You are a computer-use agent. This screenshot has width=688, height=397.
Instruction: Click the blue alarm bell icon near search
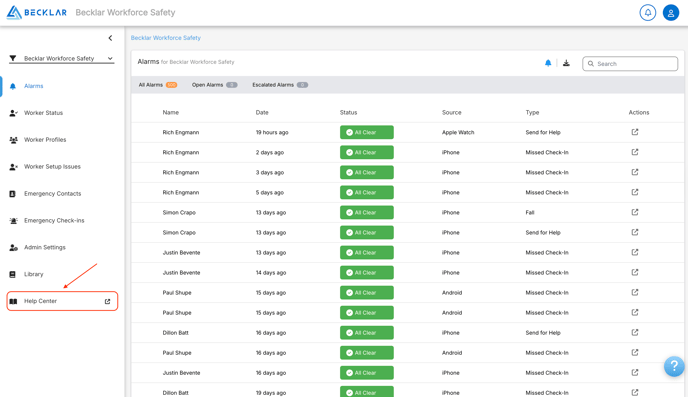548,63
